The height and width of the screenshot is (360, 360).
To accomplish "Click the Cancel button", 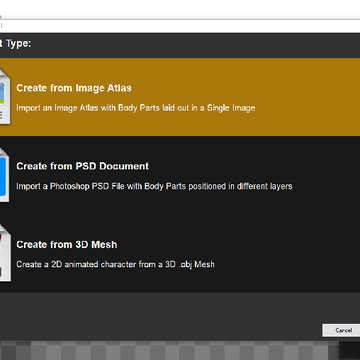I will click(x=341, y=330).
